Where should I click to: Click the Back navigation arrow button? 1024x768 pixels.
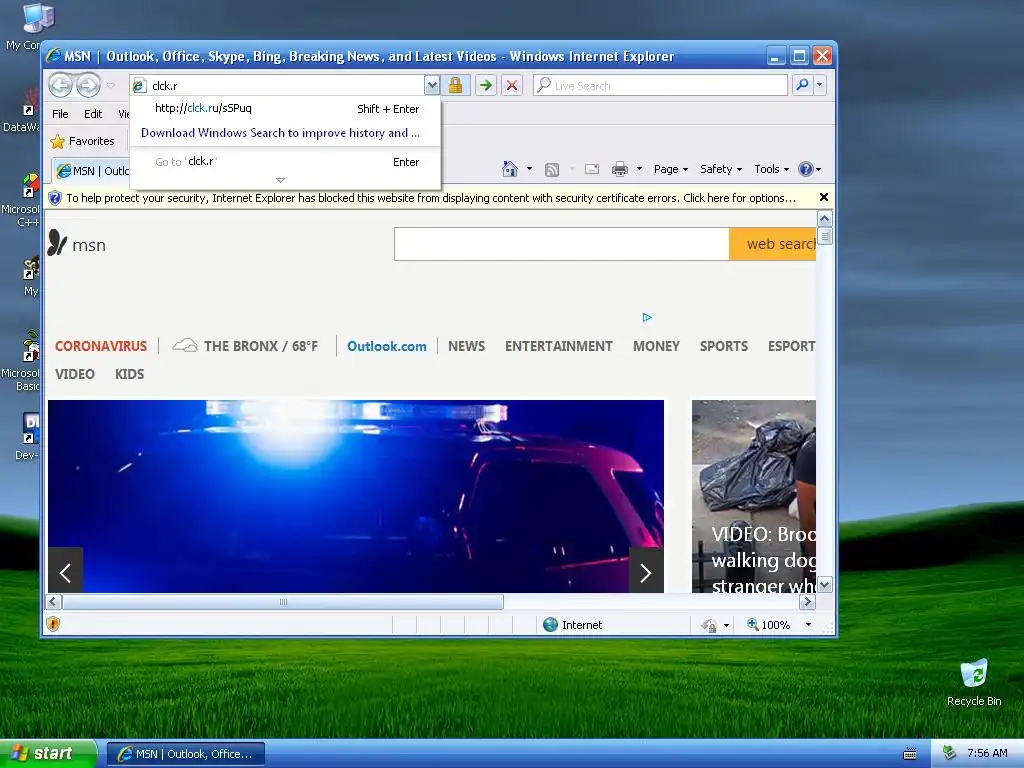tap(60, 85)
